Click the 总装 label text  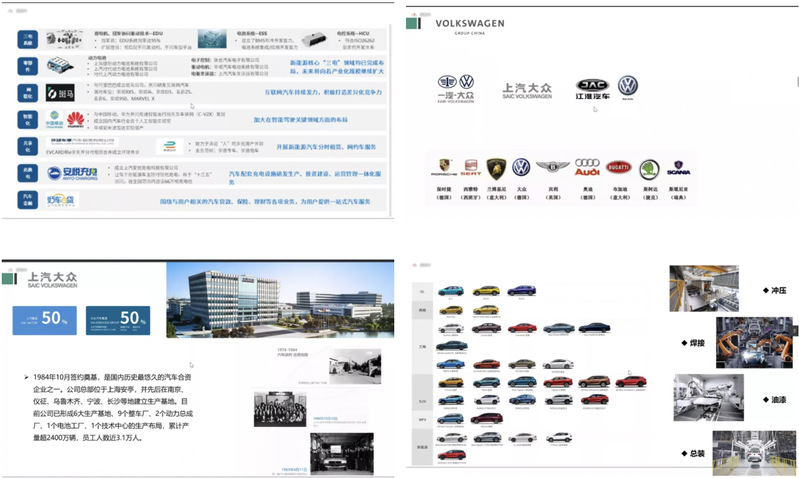697,453
